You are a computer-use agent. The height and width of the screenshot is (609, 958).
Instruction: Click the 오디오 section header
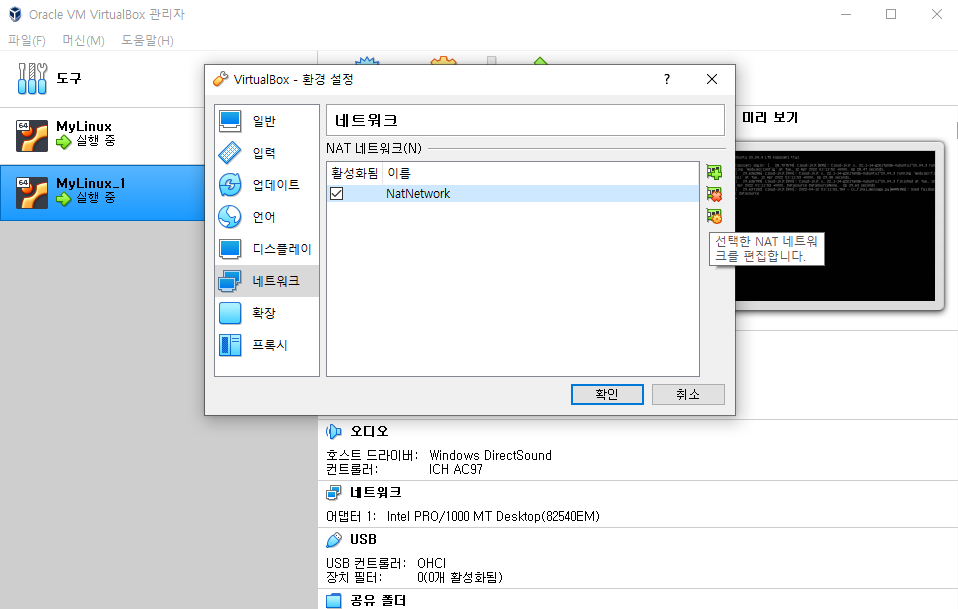(x=369, y=431)
